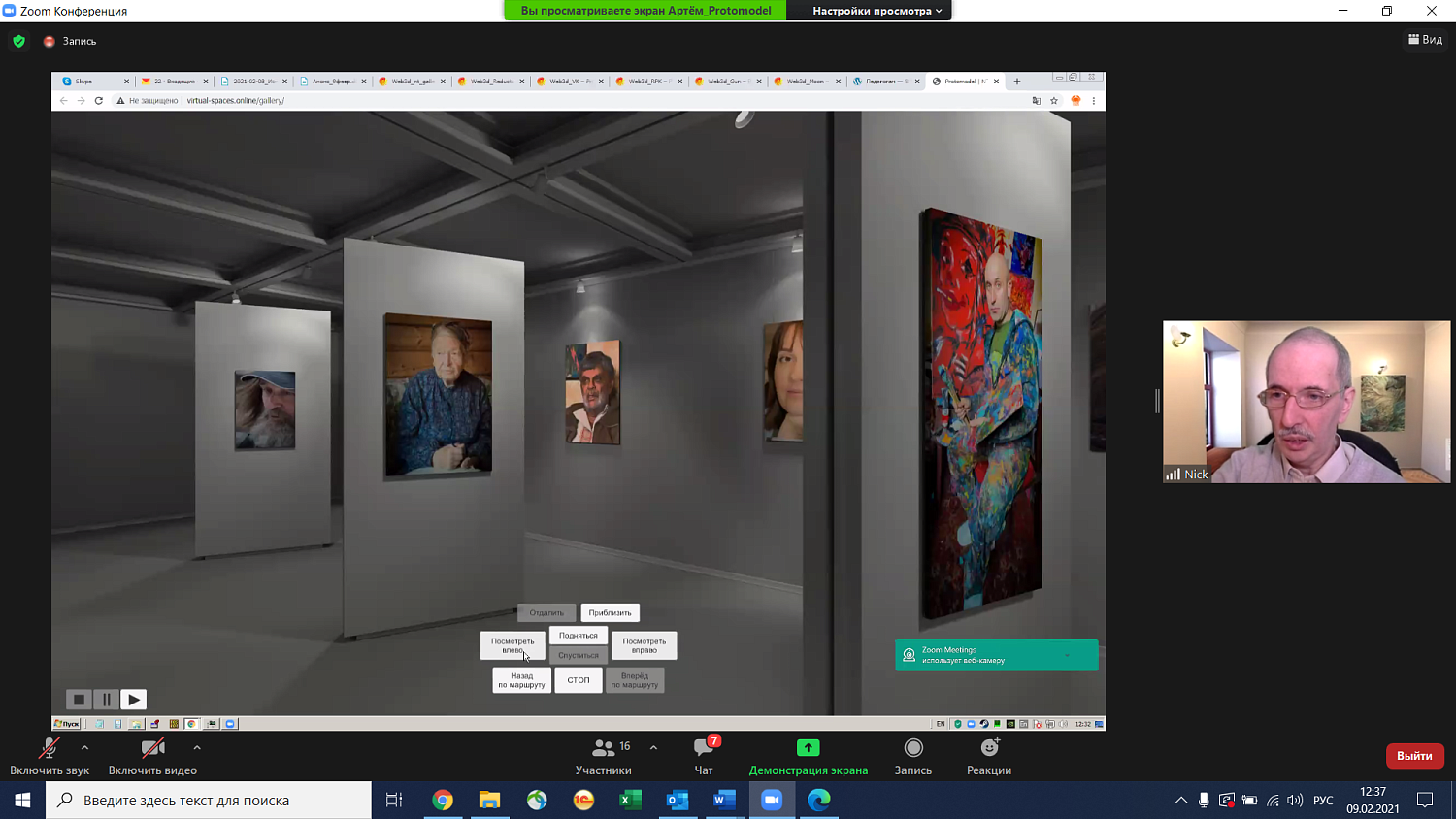Show hidden system tray icons
The image size is (1456, 819).
click(x=1181, y=801)
